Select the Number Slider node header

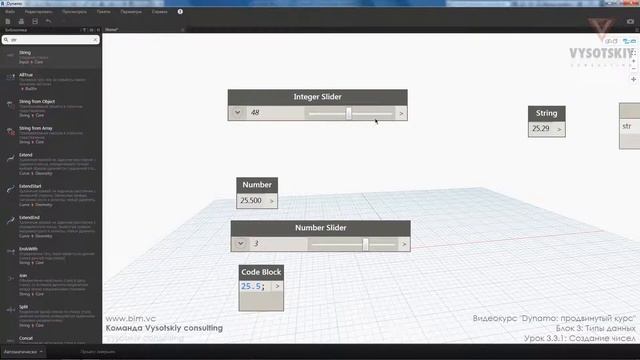click(x=320, y=228)
